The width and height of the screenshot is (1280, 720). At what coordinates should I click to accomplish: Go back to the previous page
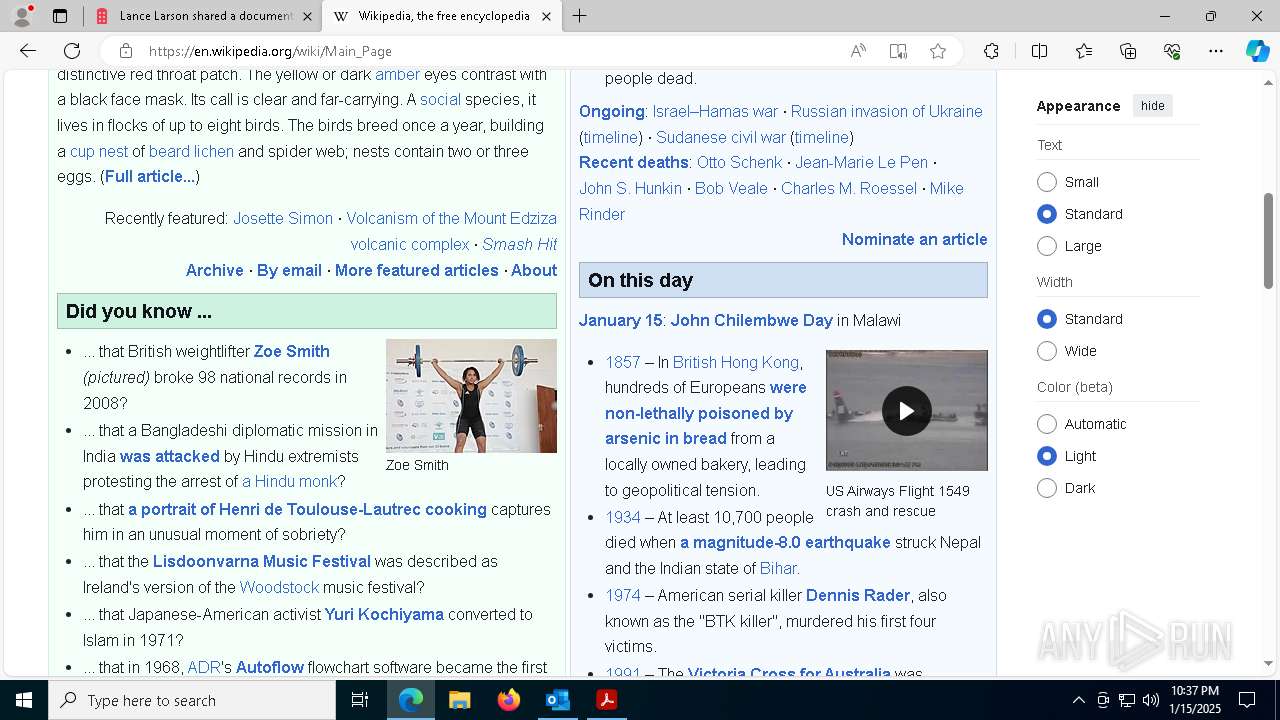click(x=28, y=51)
